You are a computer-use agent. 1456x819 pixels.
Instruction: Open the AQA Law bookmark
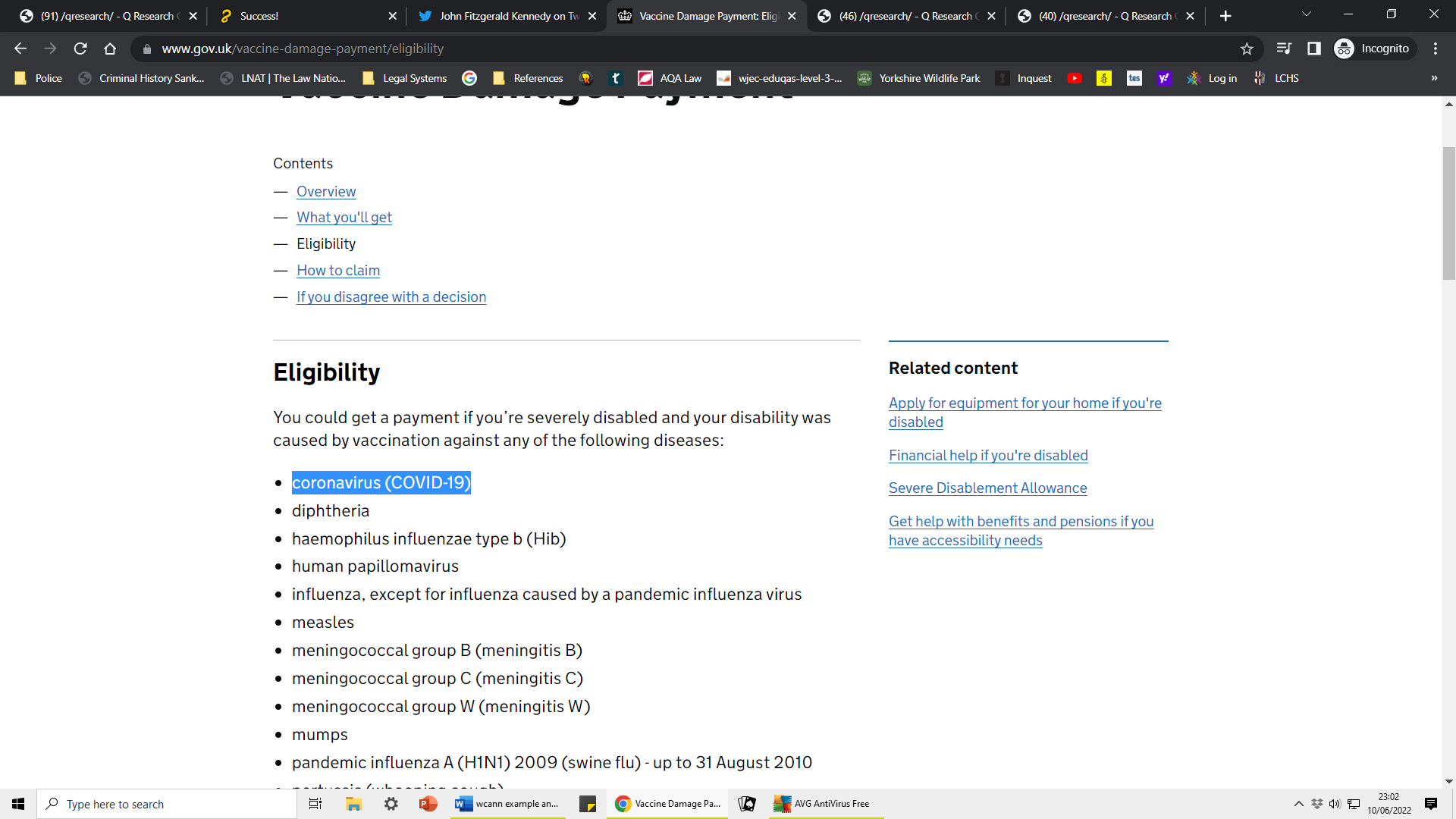[670, 78]
